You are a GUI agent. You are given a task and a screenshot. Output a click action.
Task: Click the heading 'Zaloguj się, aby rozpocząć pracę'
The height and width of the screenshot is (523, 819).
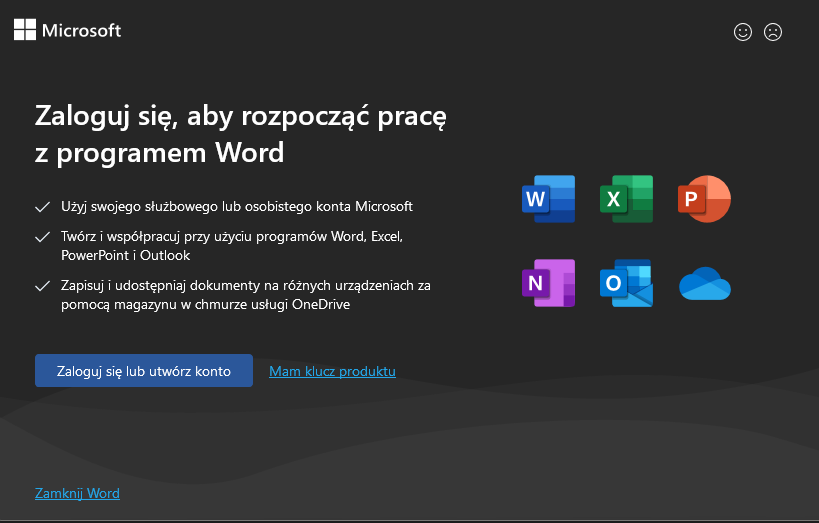click(241, 116)
